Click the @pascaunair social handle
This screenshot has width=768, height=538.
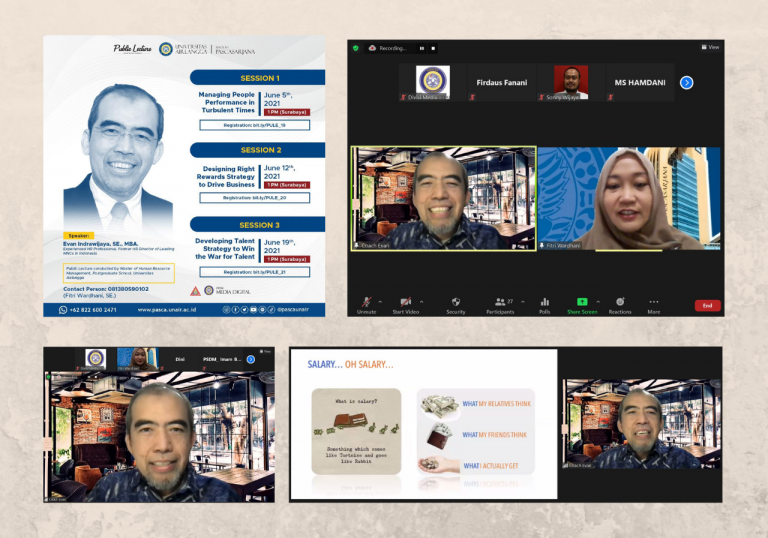[293, 310]
